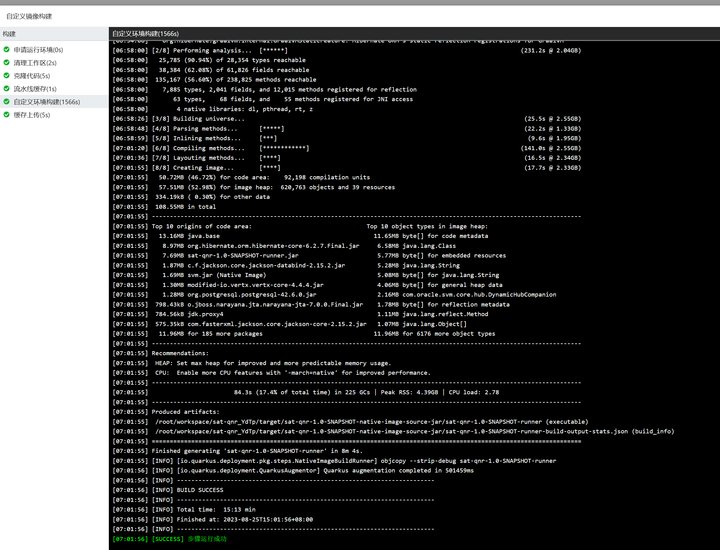
Task: Click green check icon beside 自定义环境构建
Action: [x=6, y=101]
